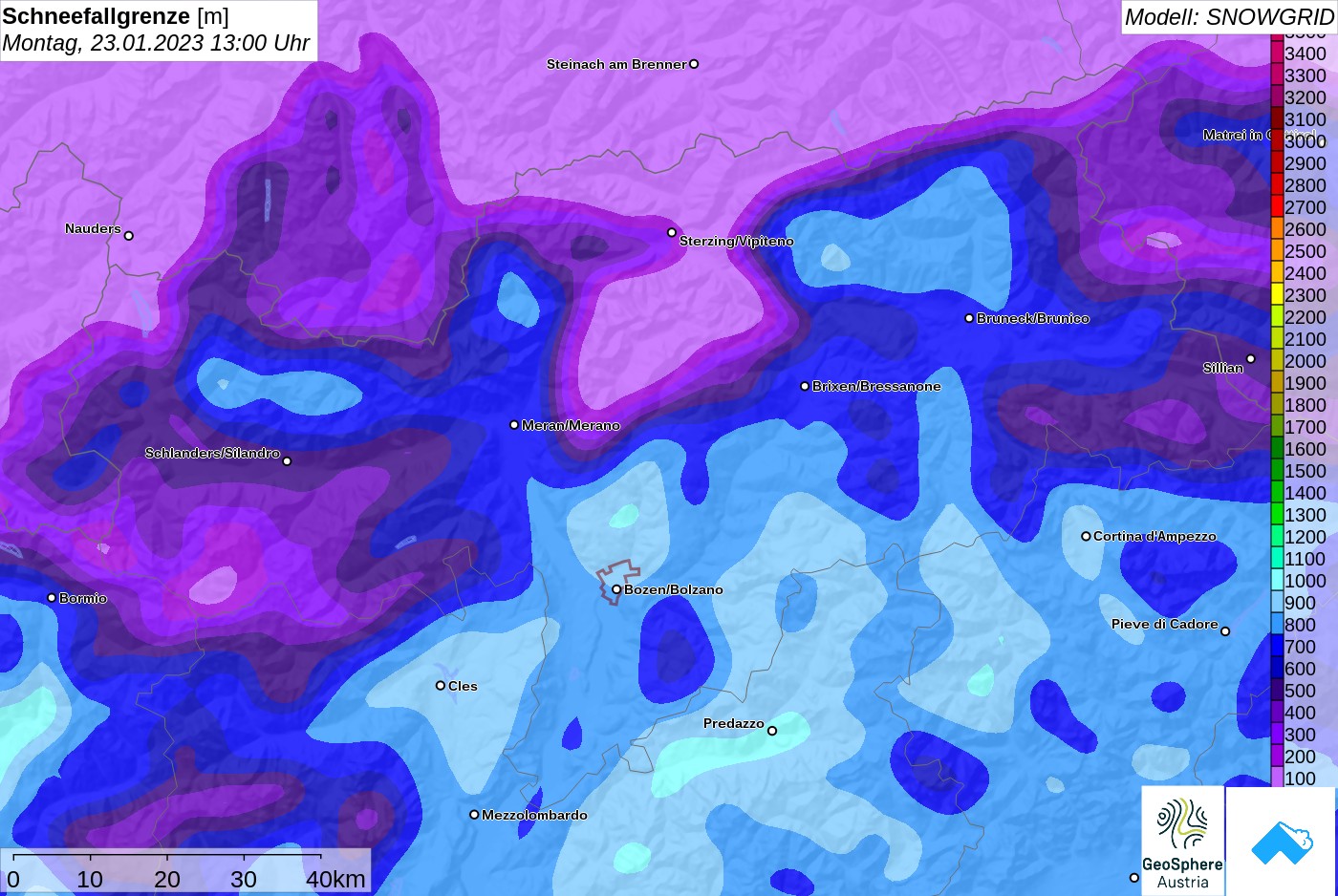The height and width of the screenshot is (896, 1338).
Task: Click the '10' mark on the scale bar
Action: click(x=90, y=879)
